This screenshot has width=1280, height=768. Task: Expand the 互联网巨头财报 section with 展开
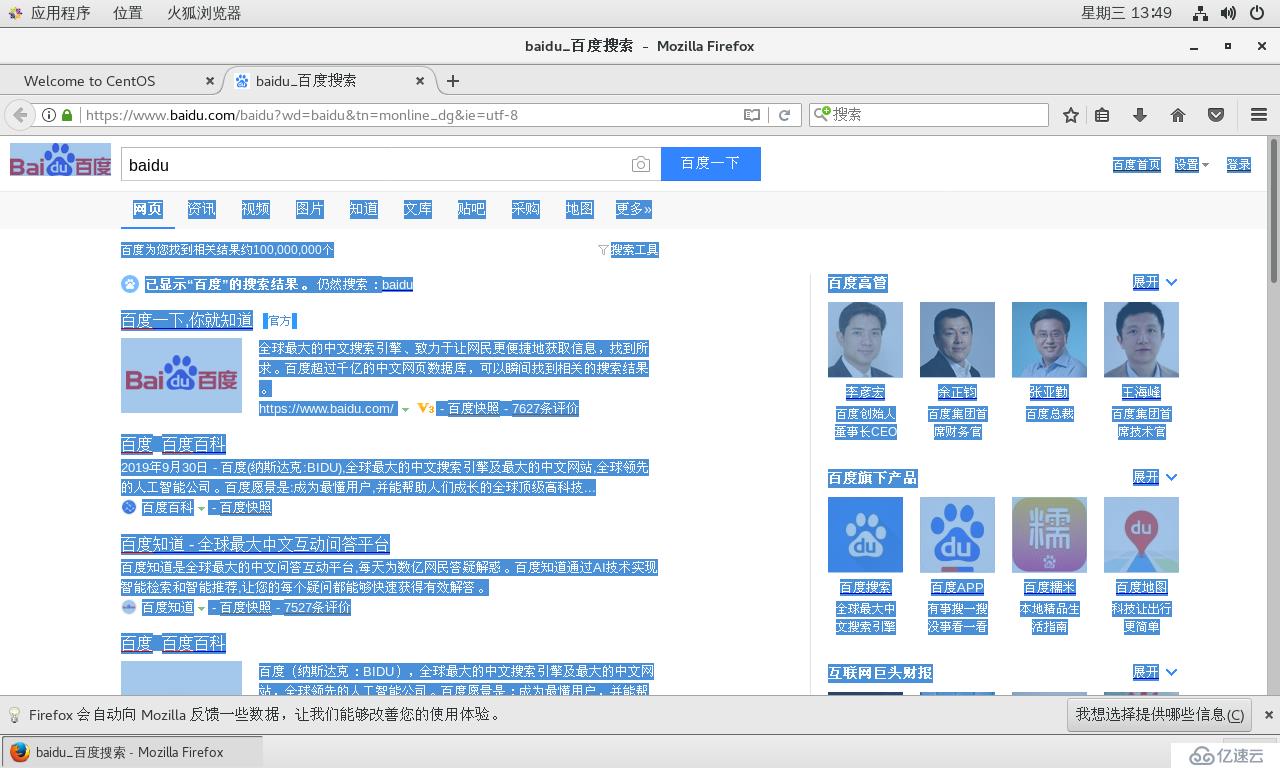(1155, 672)
